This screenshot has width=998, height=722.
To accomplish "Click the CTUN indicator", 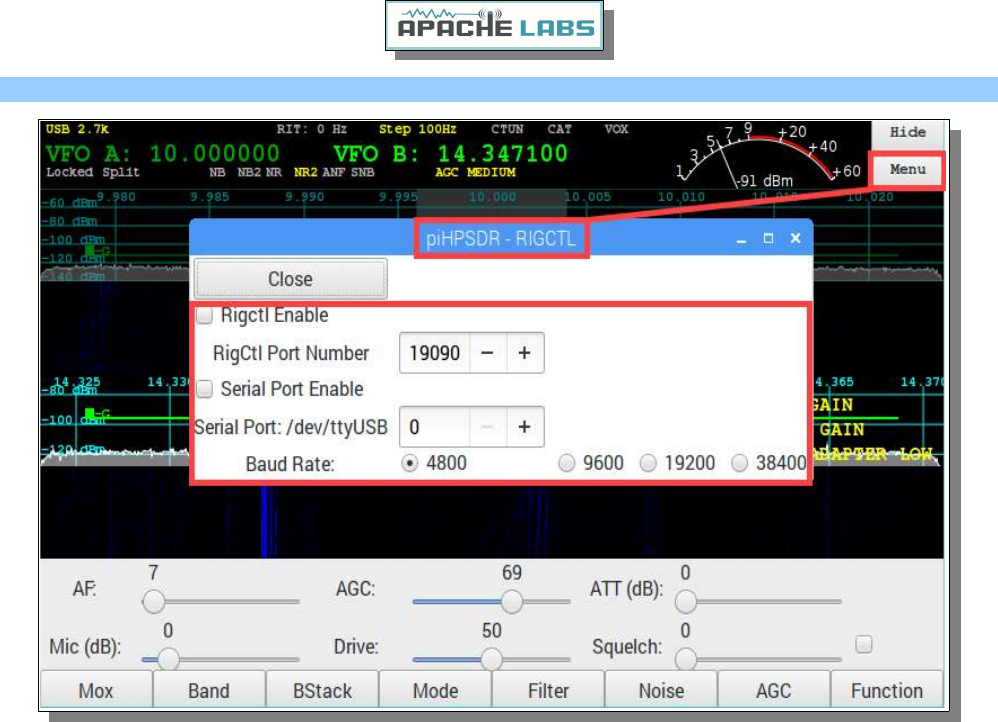I will [x=507, y=129].
